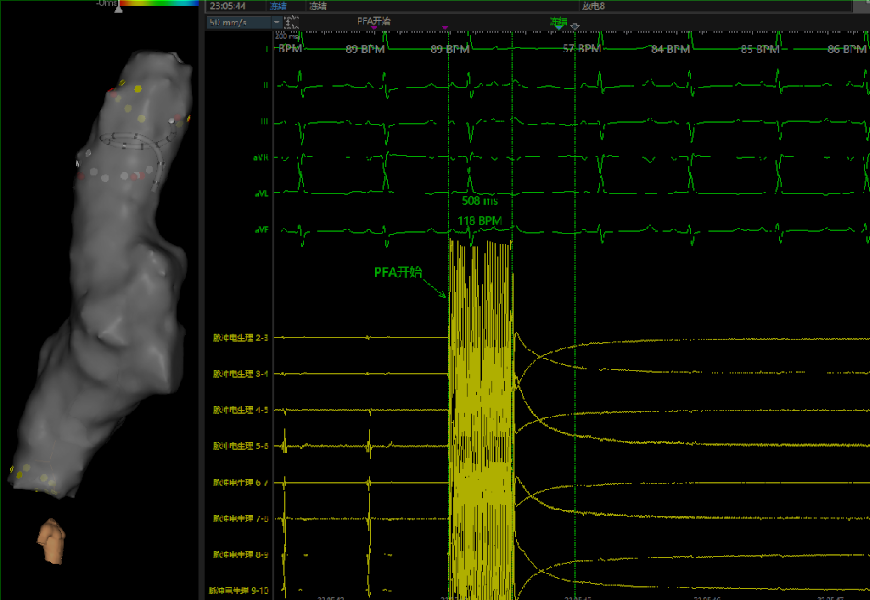Select the aVR ECG channel label
This screenshot has height=600, width=870.
[261, 158]
